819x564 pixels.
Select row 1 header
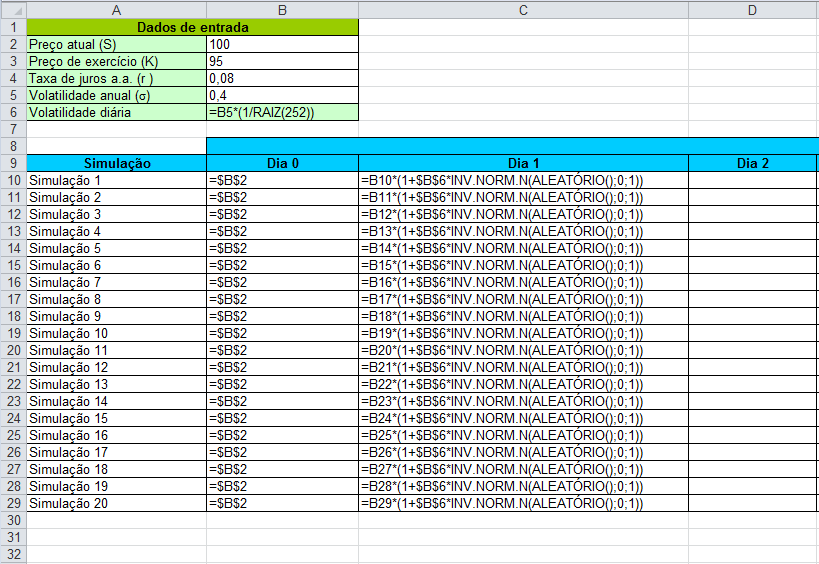pyautogui.click(x=13, y=27)
